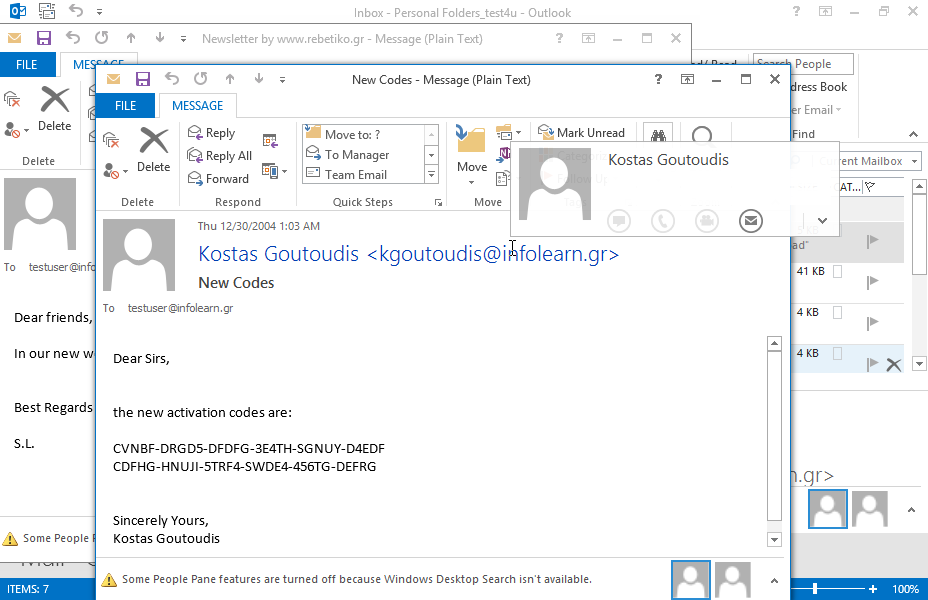Delete the New Codes message
Screen dimensions: 928x600
(x=153, y=151)
